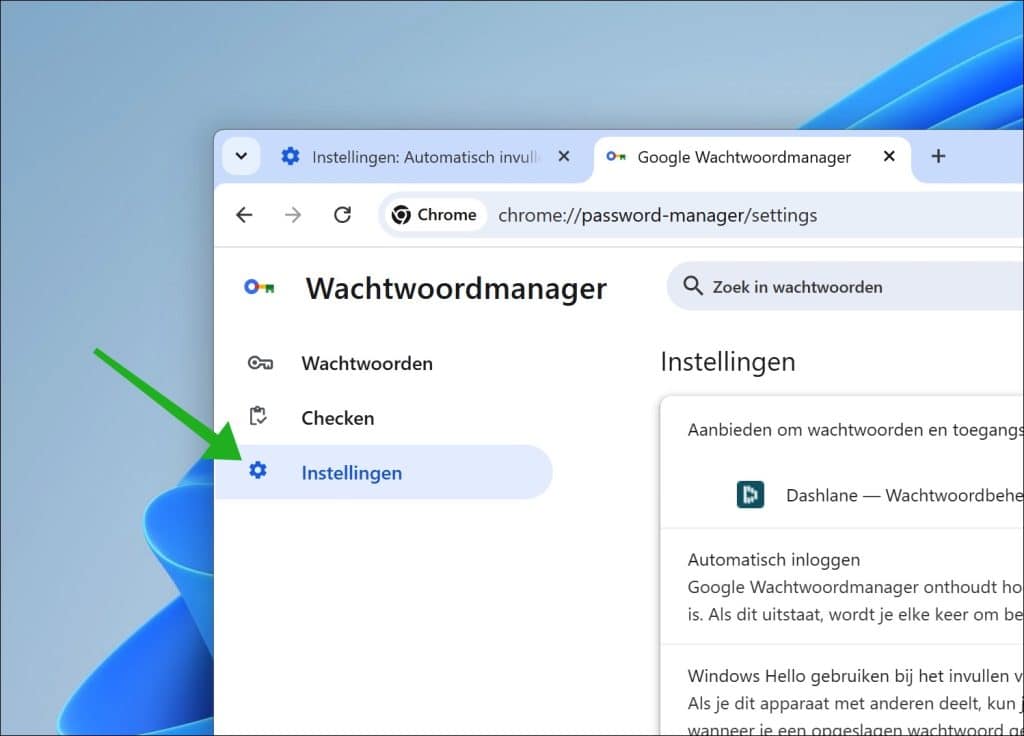Click the Chrome site info chip
Image resolution: width=1024 pixels, height=736 pixels.
(x=435, y=215)
